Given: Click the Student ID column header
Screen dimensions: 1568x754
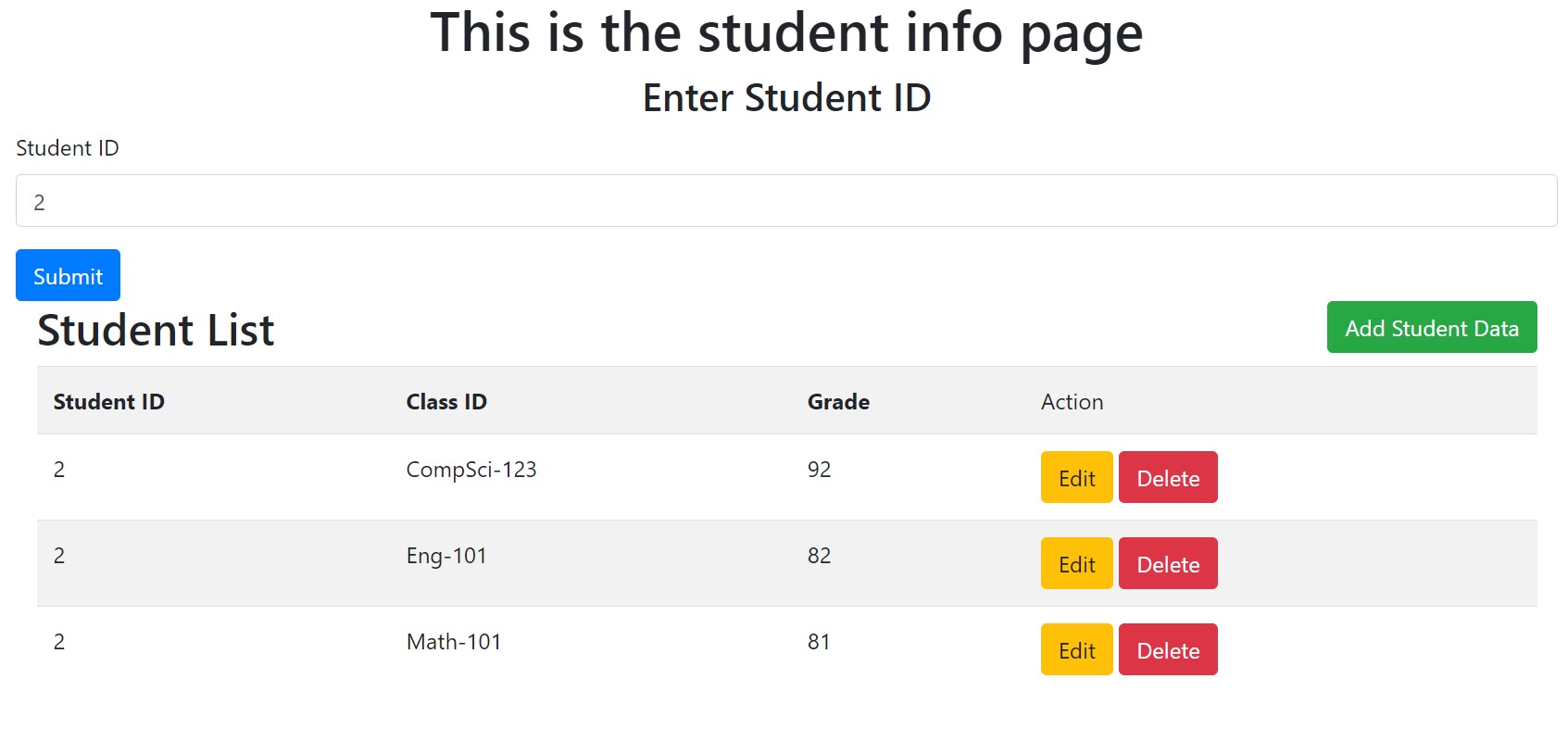Looking at the screenshot, I should pos(109,402).
